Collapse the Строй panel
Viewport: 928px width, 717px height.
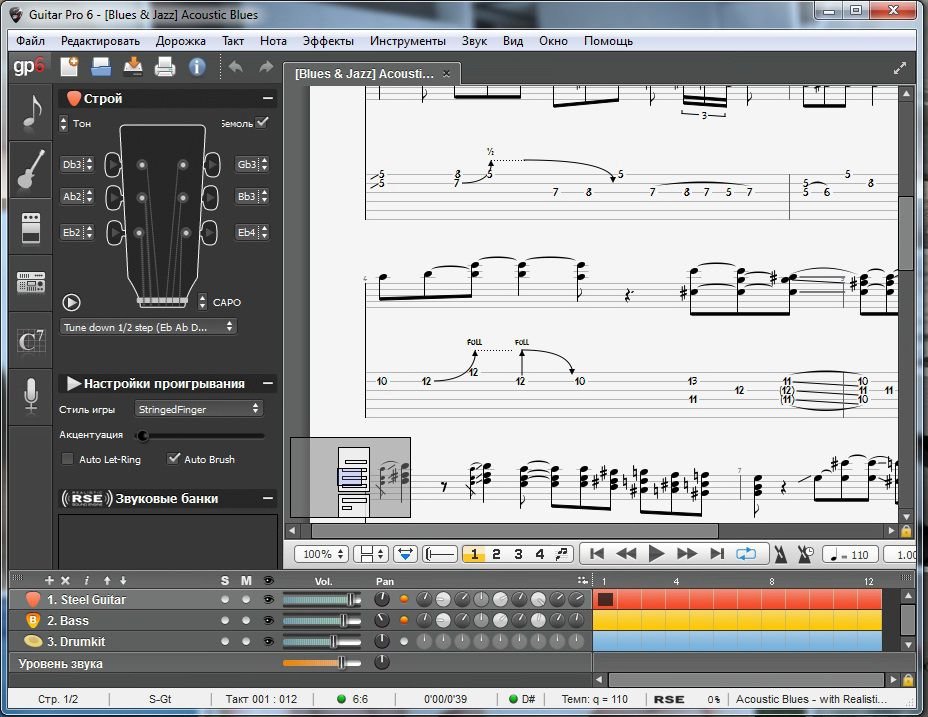click(x=268, y=98)
